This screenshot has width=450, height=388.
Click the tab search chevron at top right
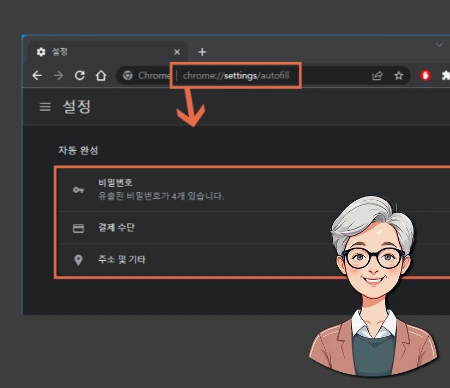click(x=439, y=45)
